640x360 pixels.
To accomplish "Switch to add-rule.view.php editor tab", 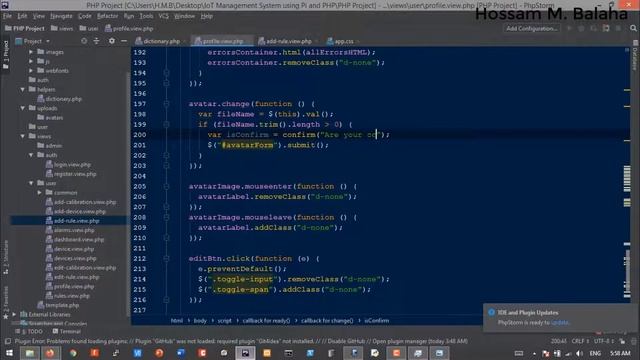I will pos(288,41).
